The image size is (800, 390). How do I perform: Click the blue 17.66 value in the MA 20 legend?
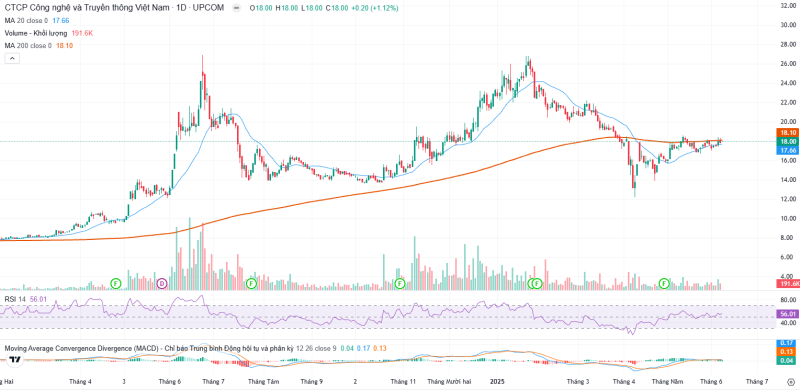coord(61,21)
